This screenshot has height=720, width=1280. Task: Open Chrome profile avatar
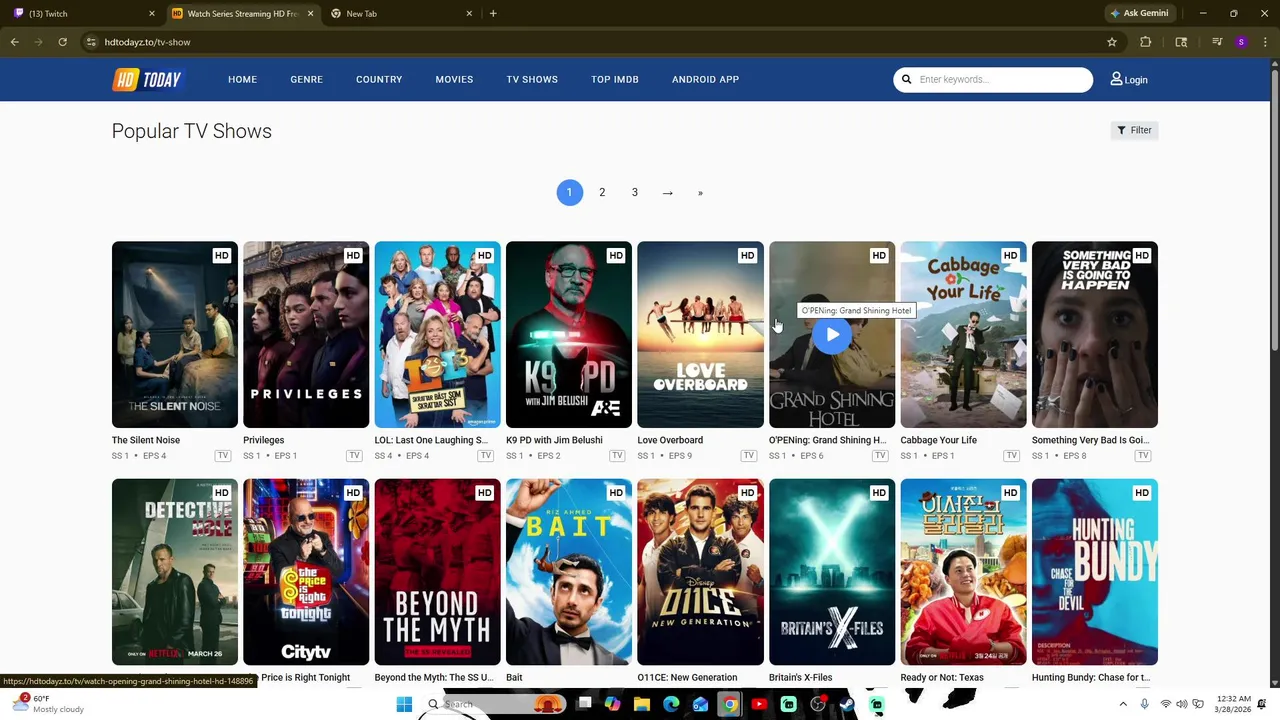click(x=1241, y=42)
